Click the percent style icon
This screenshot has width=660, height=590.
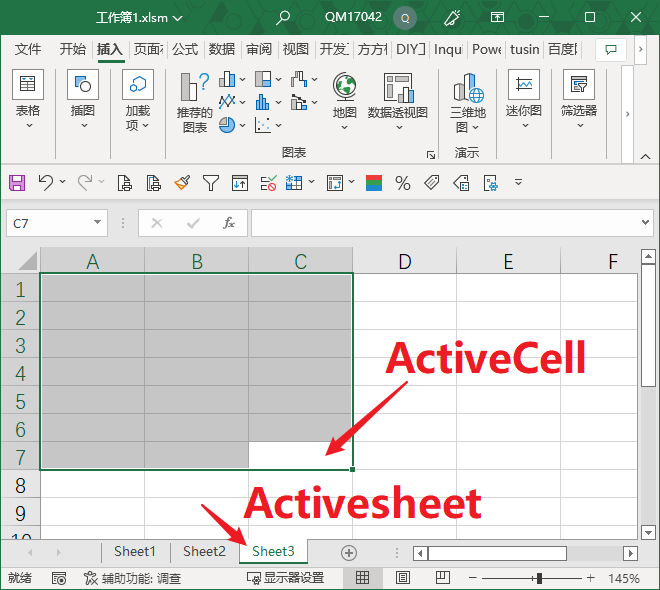coord(402,183)
